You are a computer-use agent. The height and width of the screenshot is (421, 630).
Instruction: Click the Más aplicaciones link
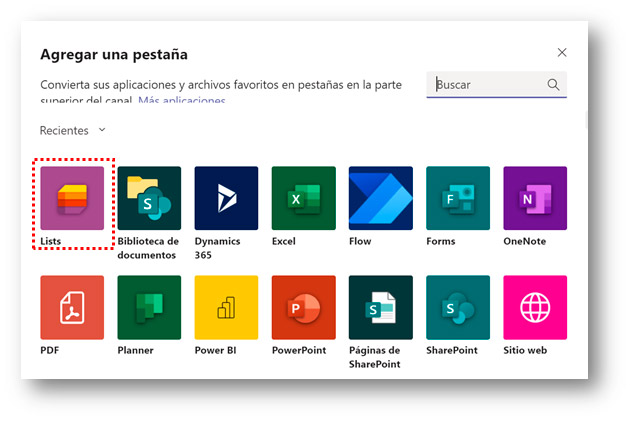point(181,101)
